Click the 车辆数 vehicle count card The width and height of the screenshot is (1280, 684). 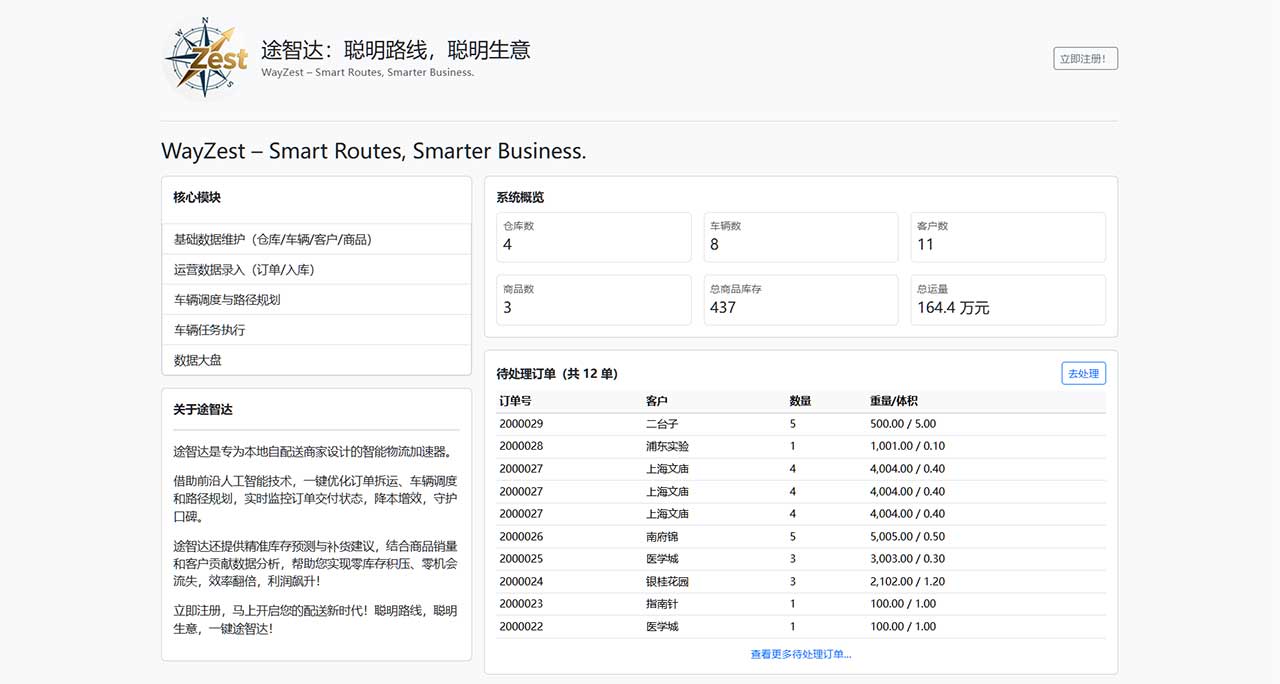point(800,237)
